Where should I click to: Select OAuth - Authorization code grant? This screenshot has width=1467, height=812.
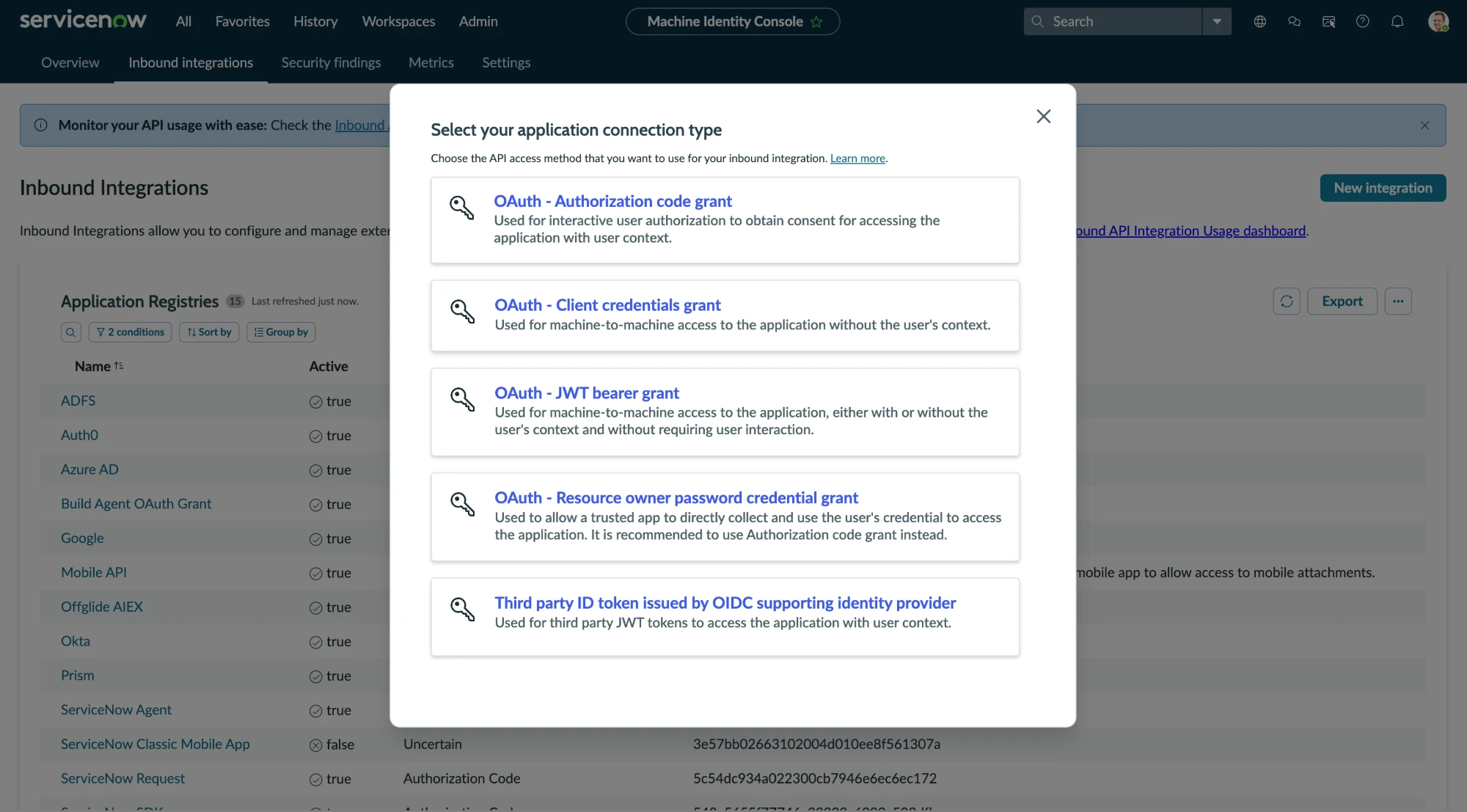pos(725,220)
